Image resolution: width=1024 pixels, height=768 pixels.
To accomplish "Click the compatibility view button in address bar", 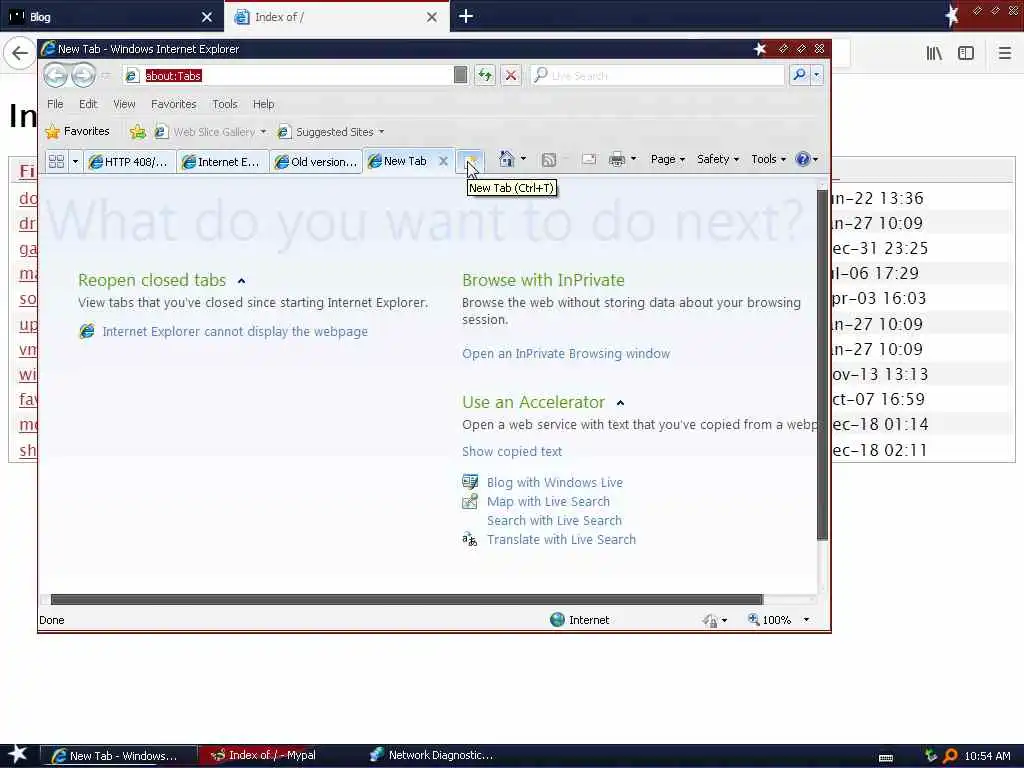I will (x=460, y=76).
